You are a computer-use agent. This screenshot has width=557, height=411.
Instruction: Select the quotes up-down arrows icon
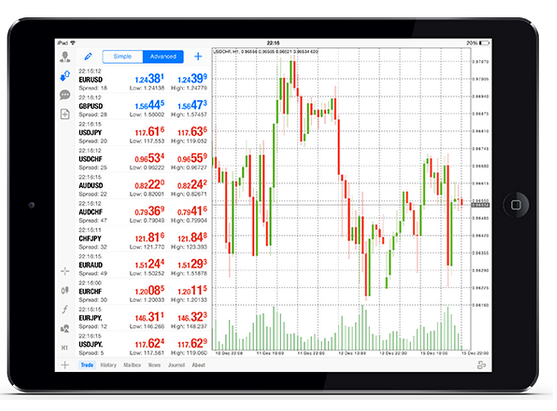(x=65, y=76)
